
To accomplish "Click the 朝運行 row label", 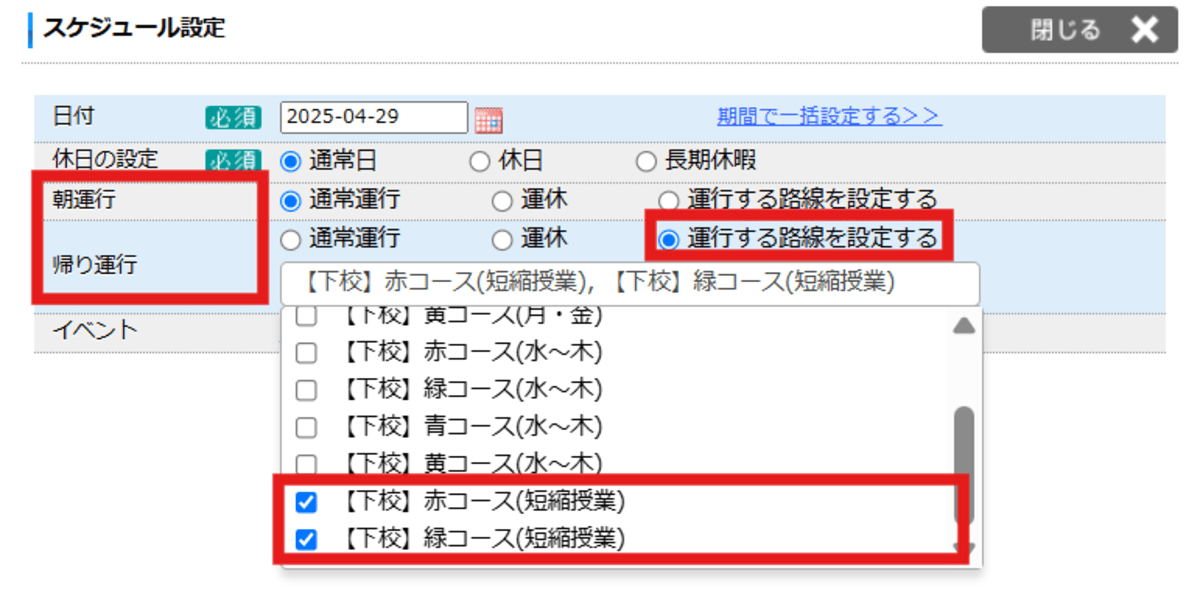I will [x=84, y=199].
